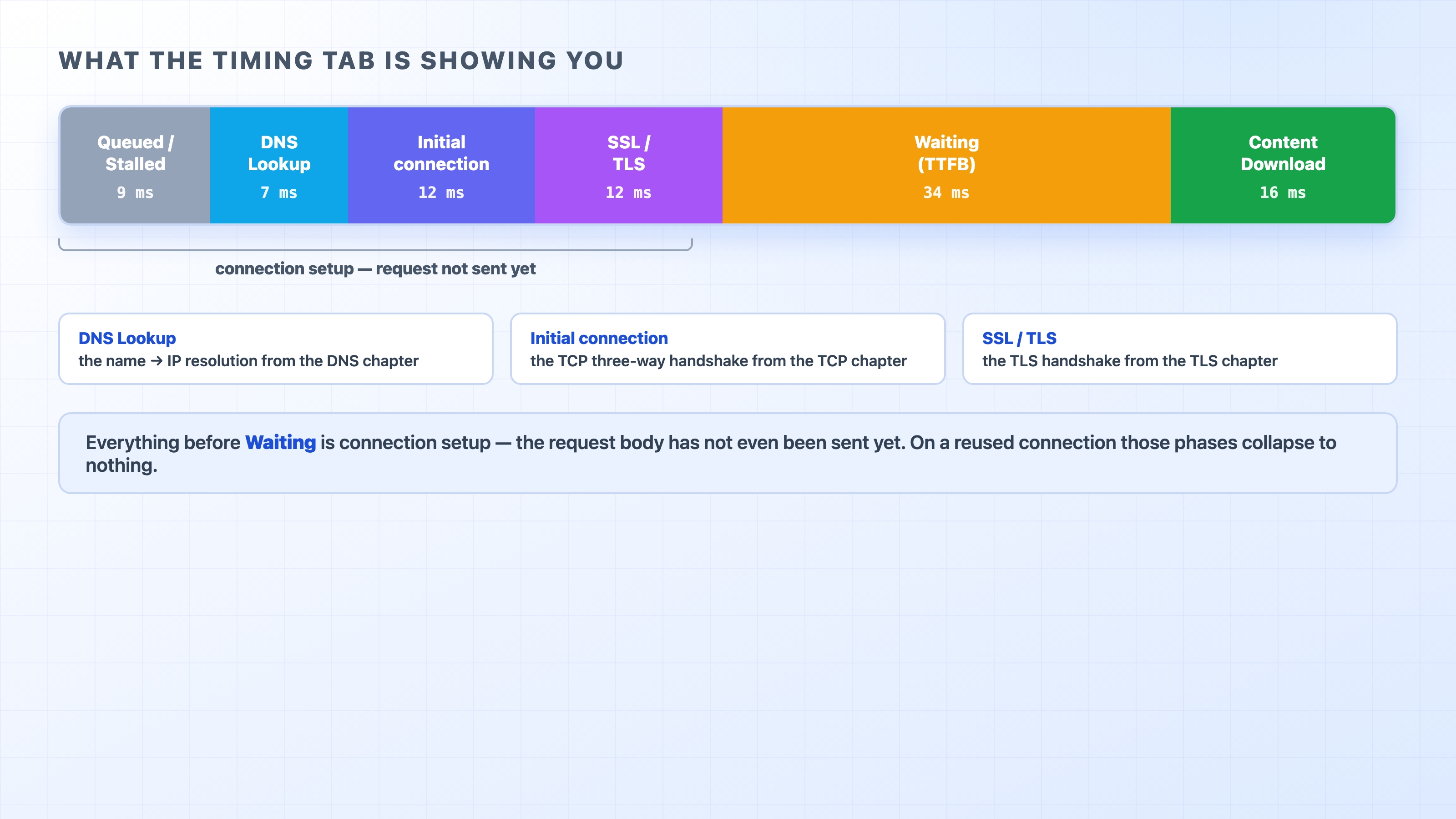Open the Initial connection explanation card
The width and height of the screenshot is (1456, 819).
[x=728, y=349]
